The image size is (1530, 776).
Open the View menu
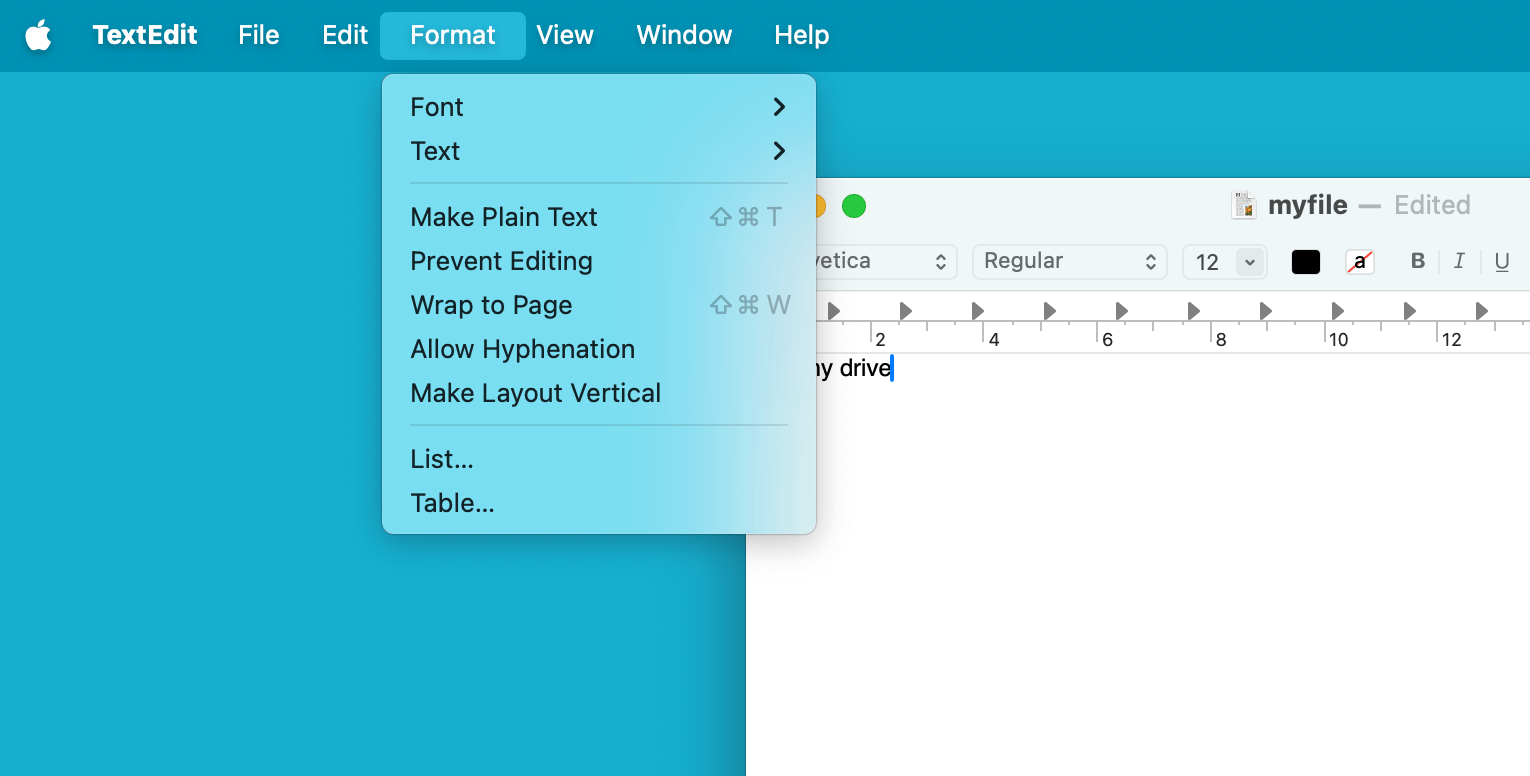pos(565,36)
